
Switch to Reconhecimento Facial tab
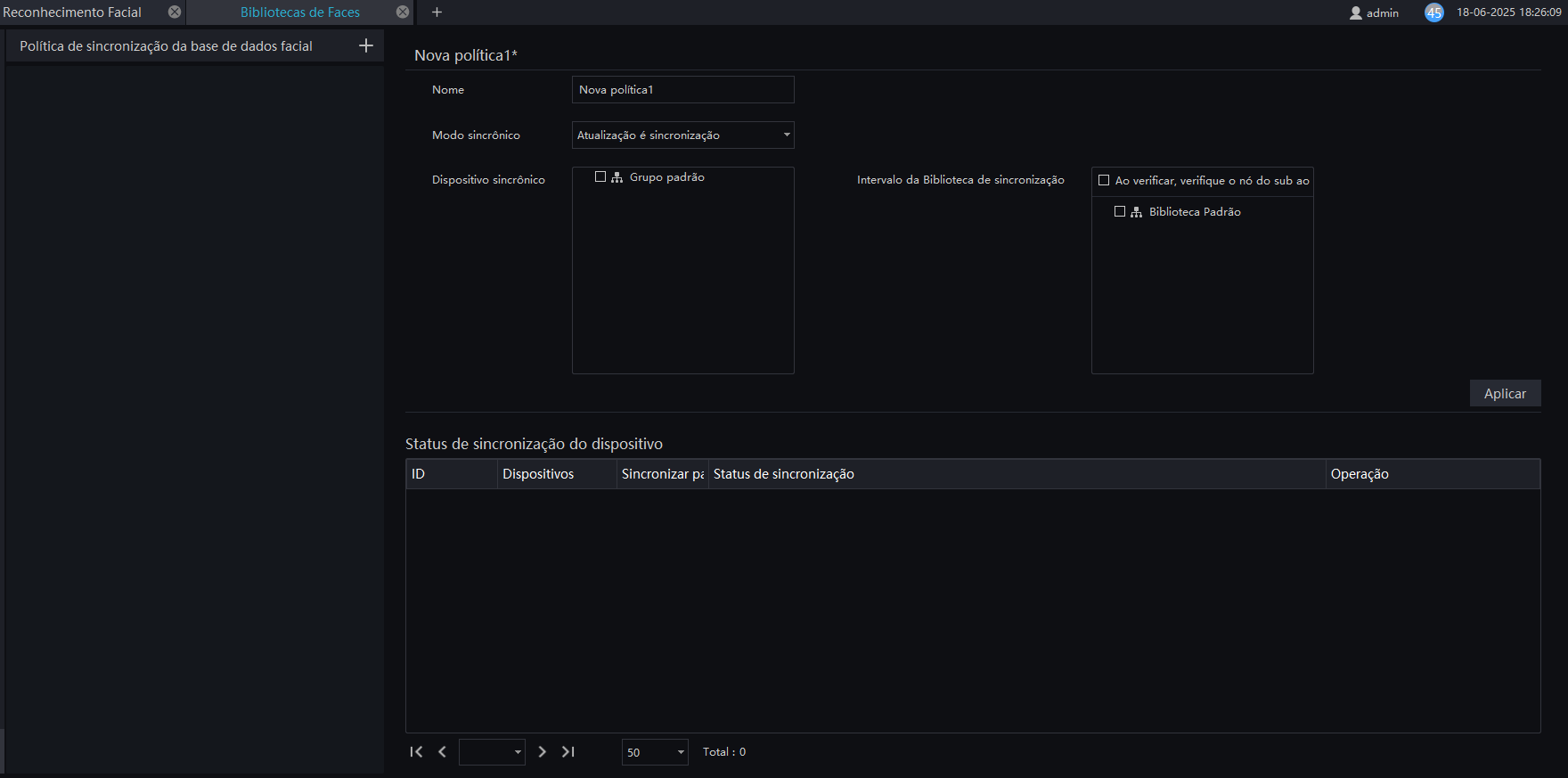pyautogui.click(x=72, y=12)
